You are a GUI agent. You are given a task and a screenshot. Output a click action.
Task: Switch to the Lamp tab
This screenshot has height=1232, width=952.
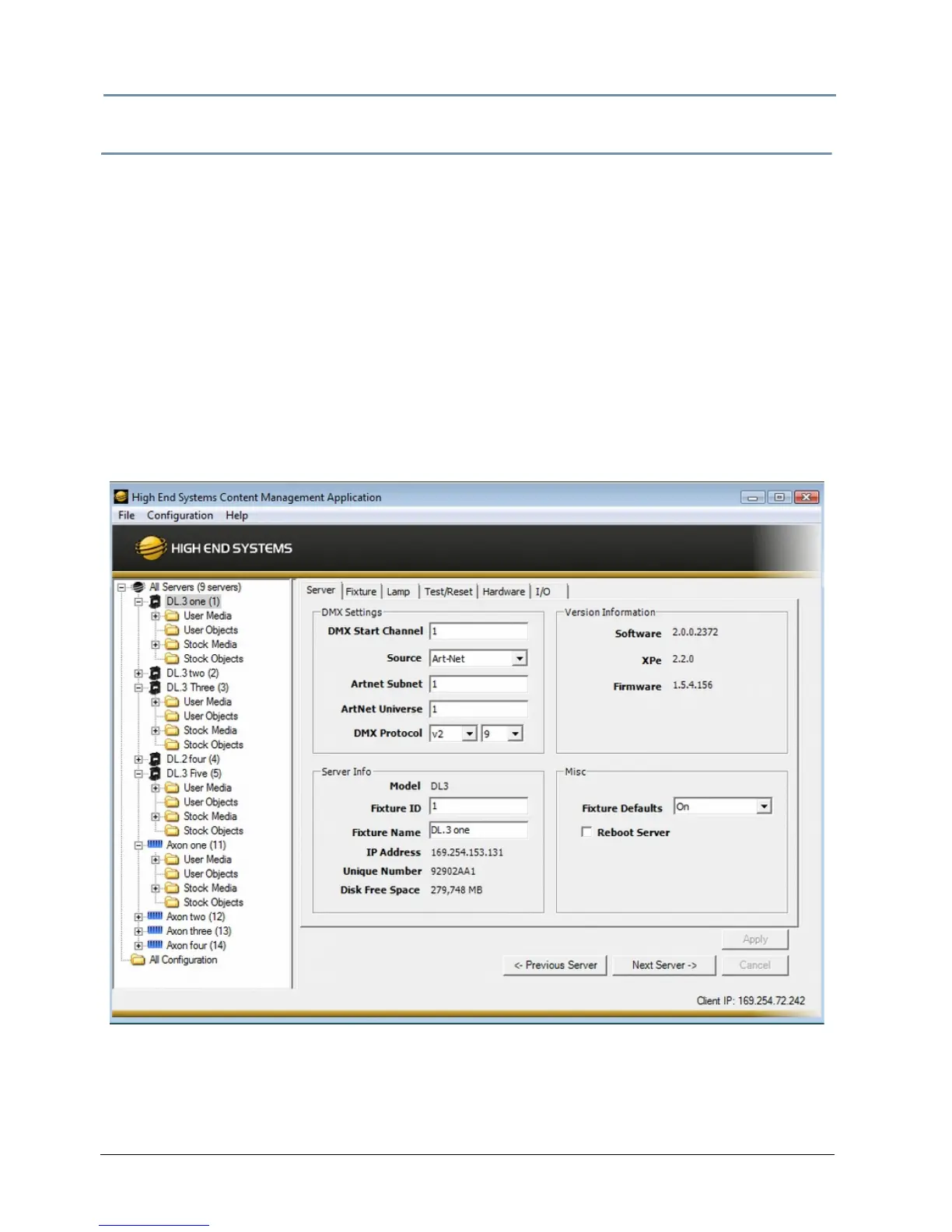[x=398, y=592]
